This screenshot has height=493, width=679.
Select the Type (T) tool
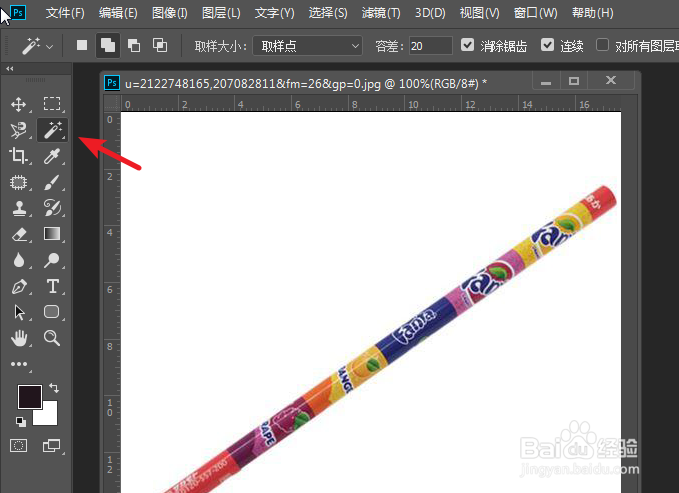(52, 286)
